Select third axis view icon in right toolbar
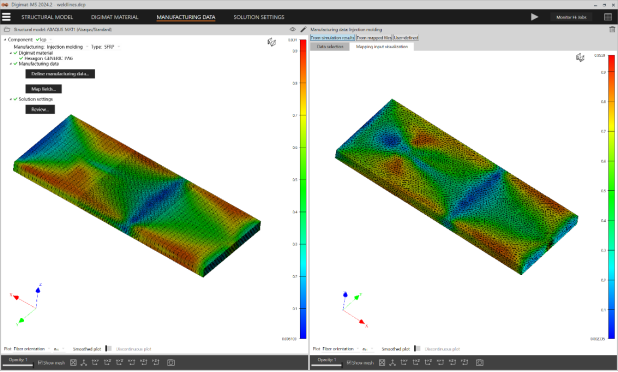Viewport: 618px width, 372px height. [428, 363]
